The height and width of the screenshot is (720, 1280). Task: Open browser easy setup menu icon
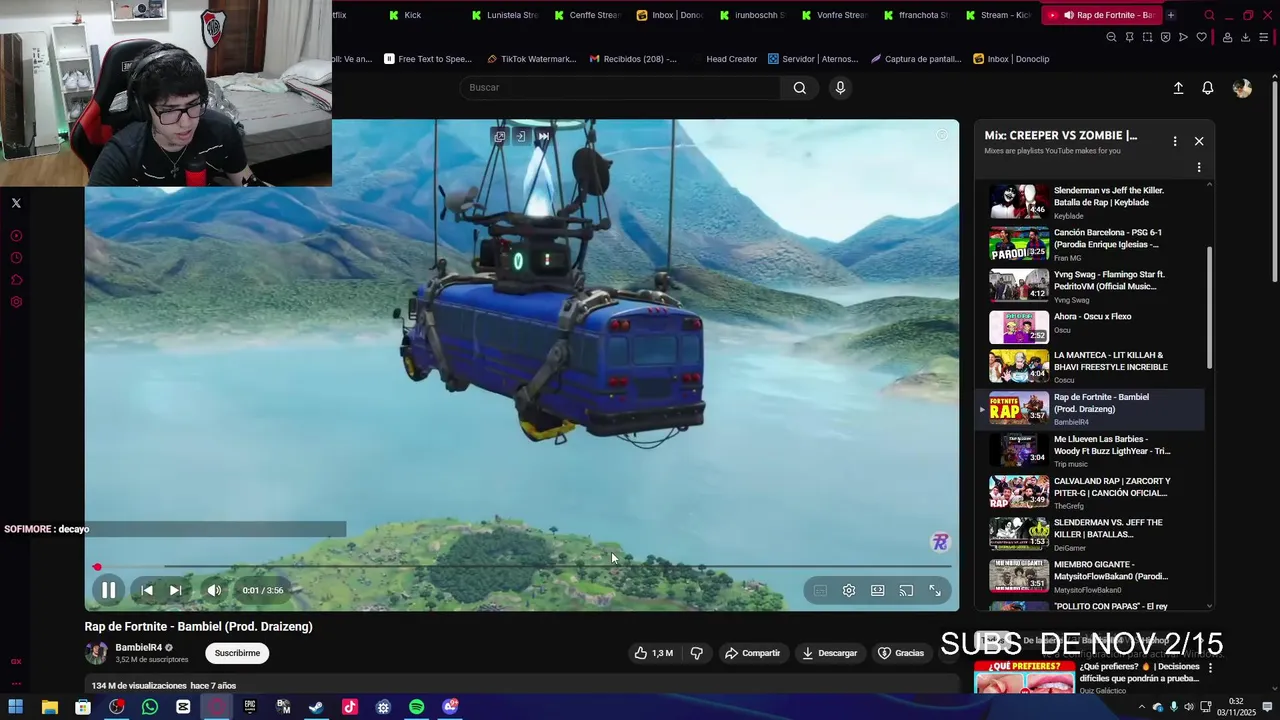click(1264, 37)
